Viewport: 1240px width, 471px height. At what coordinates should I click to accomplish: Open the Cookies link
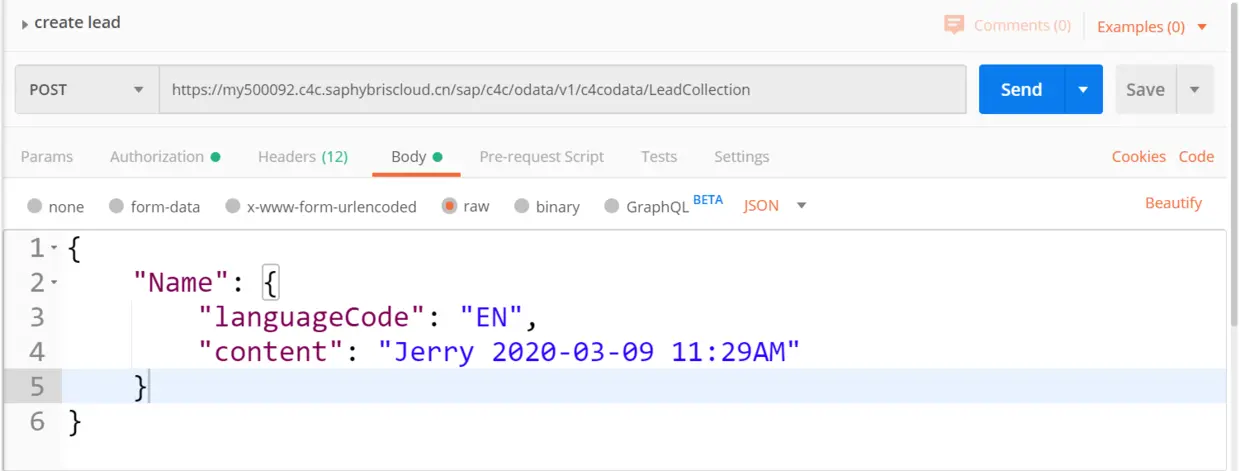click(1138, 157)
